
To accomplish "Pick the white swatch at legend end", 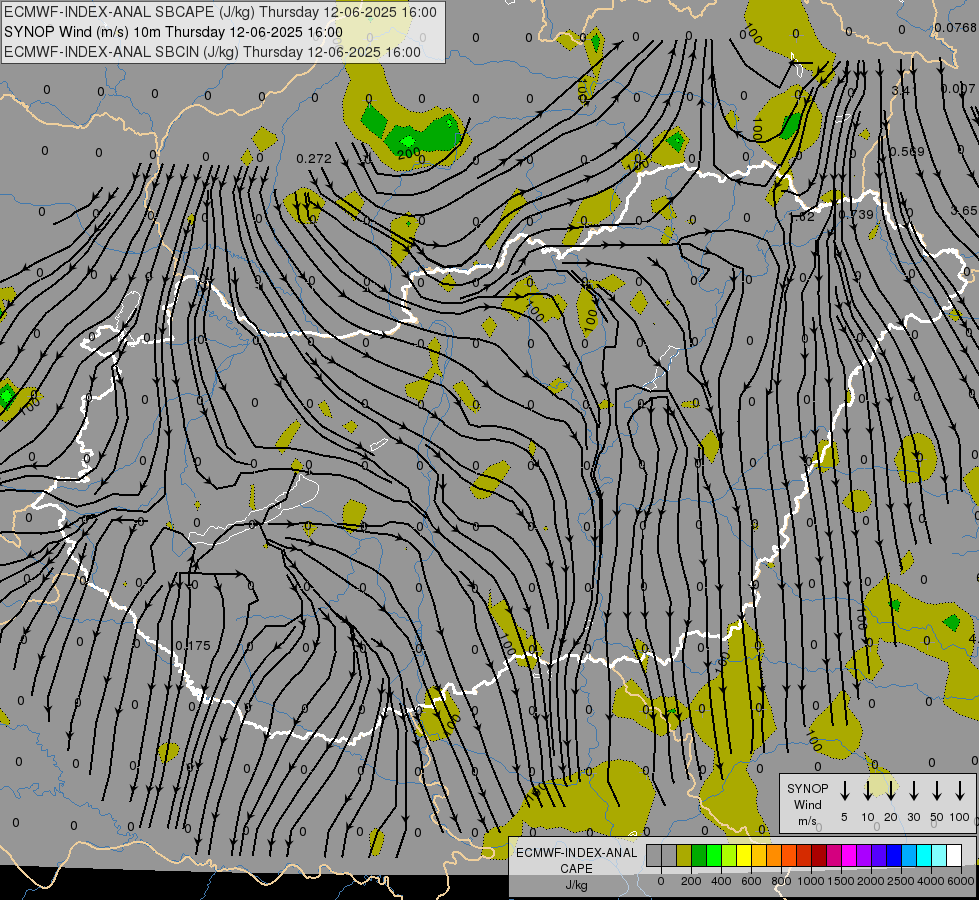I will pyautogui.click(x=953, y=855).
